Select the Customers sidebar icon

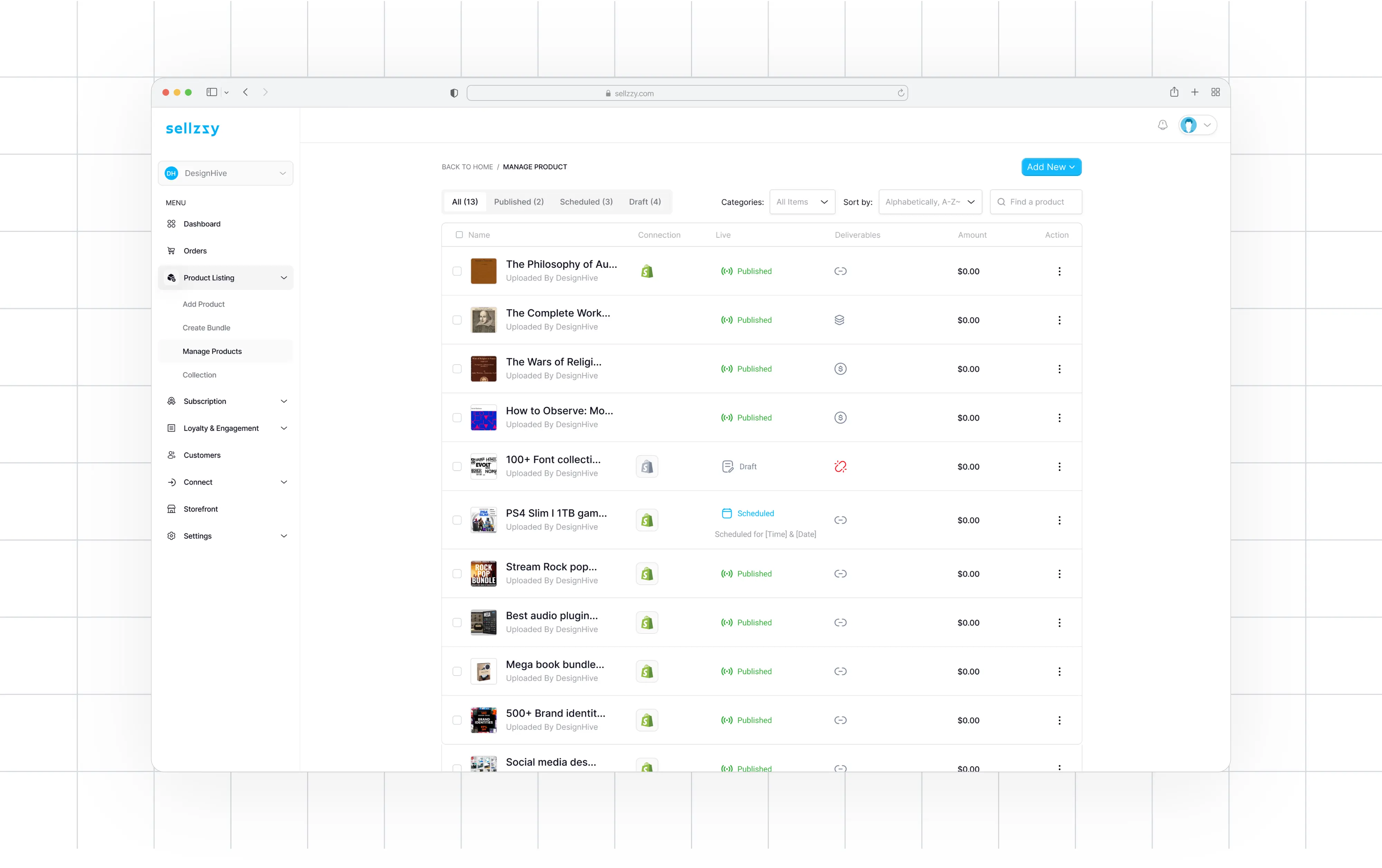tap(171, 455)
